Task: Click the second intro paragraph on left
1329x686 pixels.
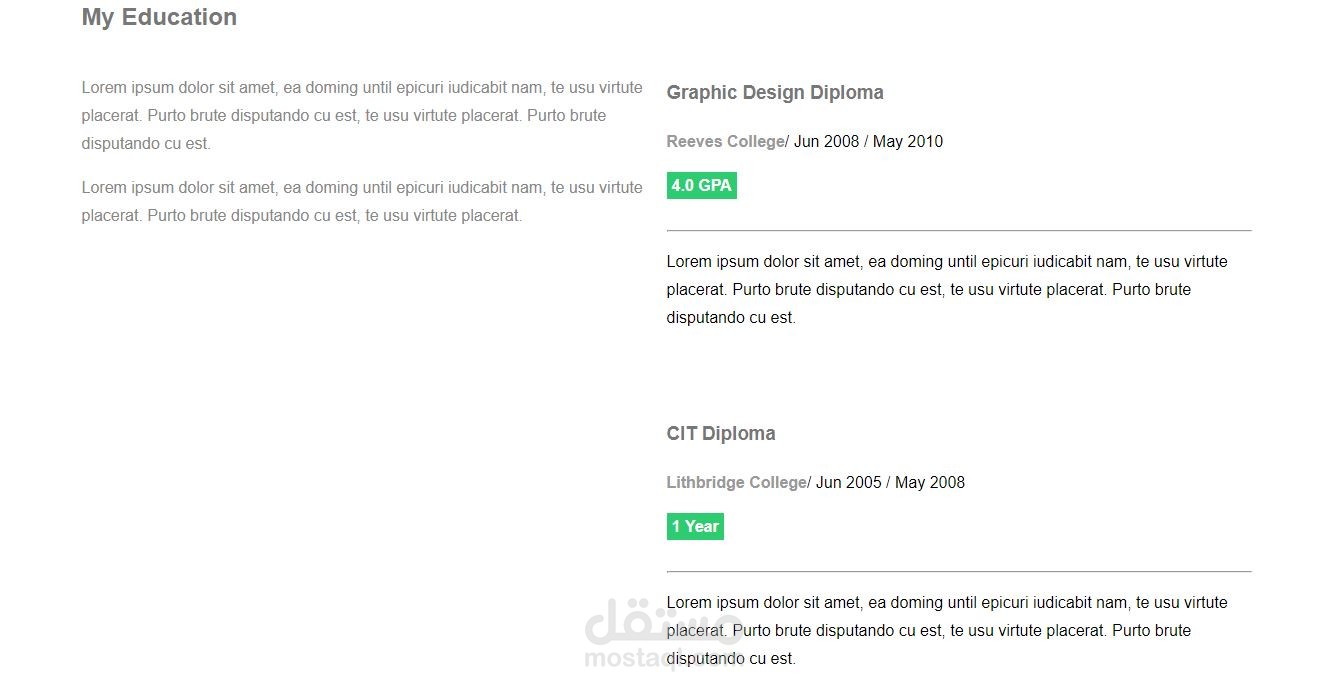Action: (x=362, y=202)
